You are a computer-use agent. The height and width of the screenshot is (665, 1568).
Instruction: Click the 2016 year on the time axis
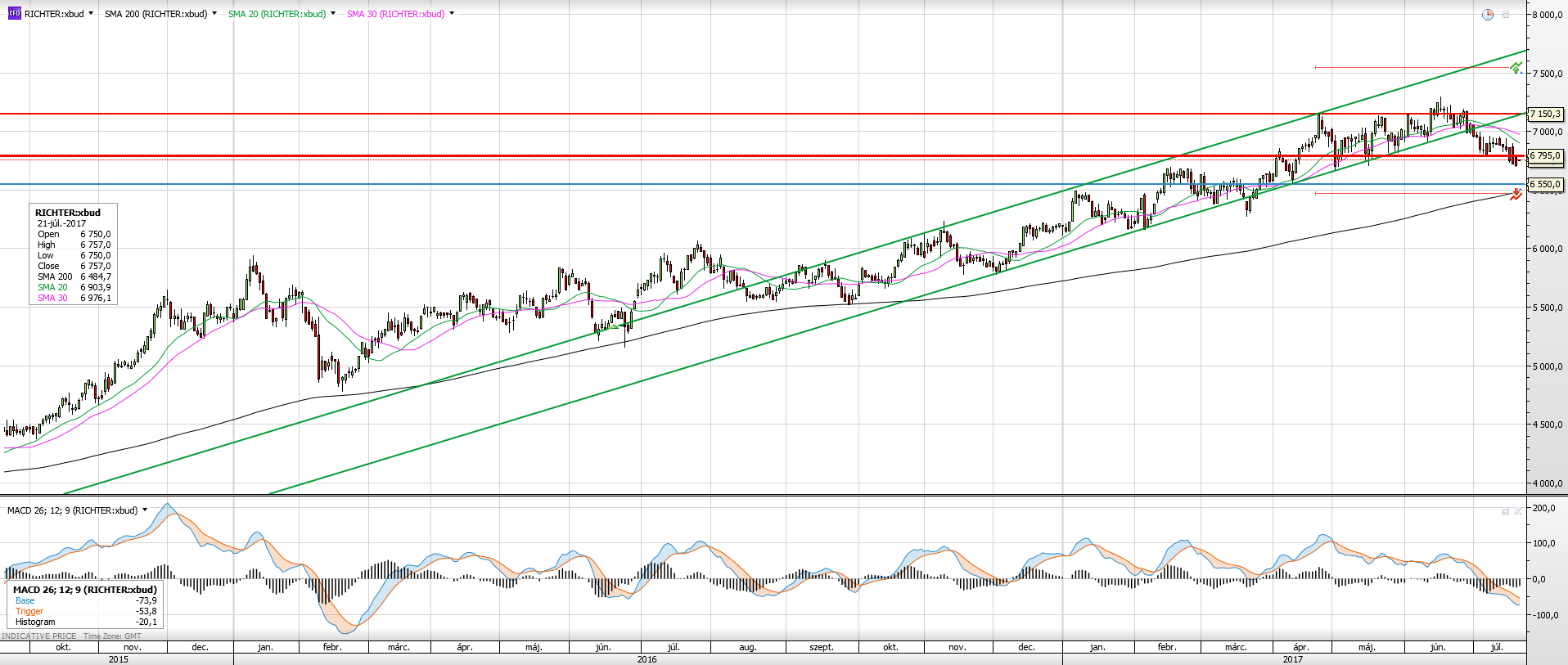point(647,659)
